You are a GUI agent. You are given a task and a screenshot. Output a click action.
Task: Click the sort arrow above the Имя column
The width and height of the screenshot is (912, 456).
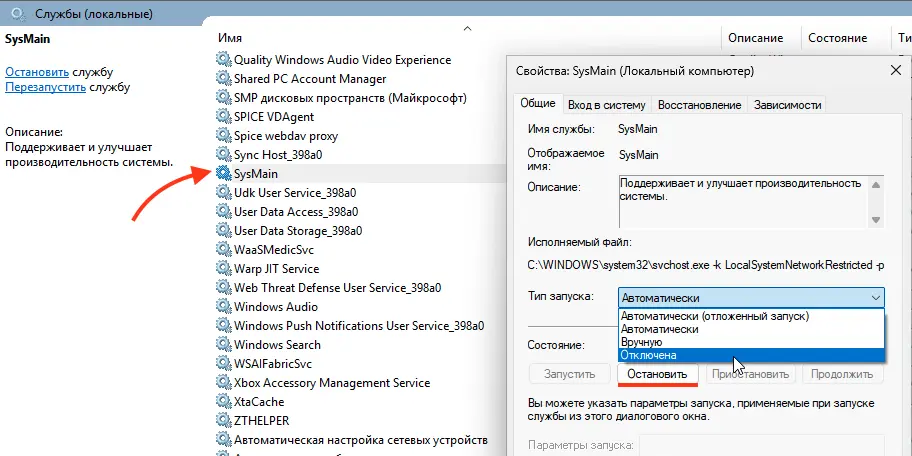point(466,28)
